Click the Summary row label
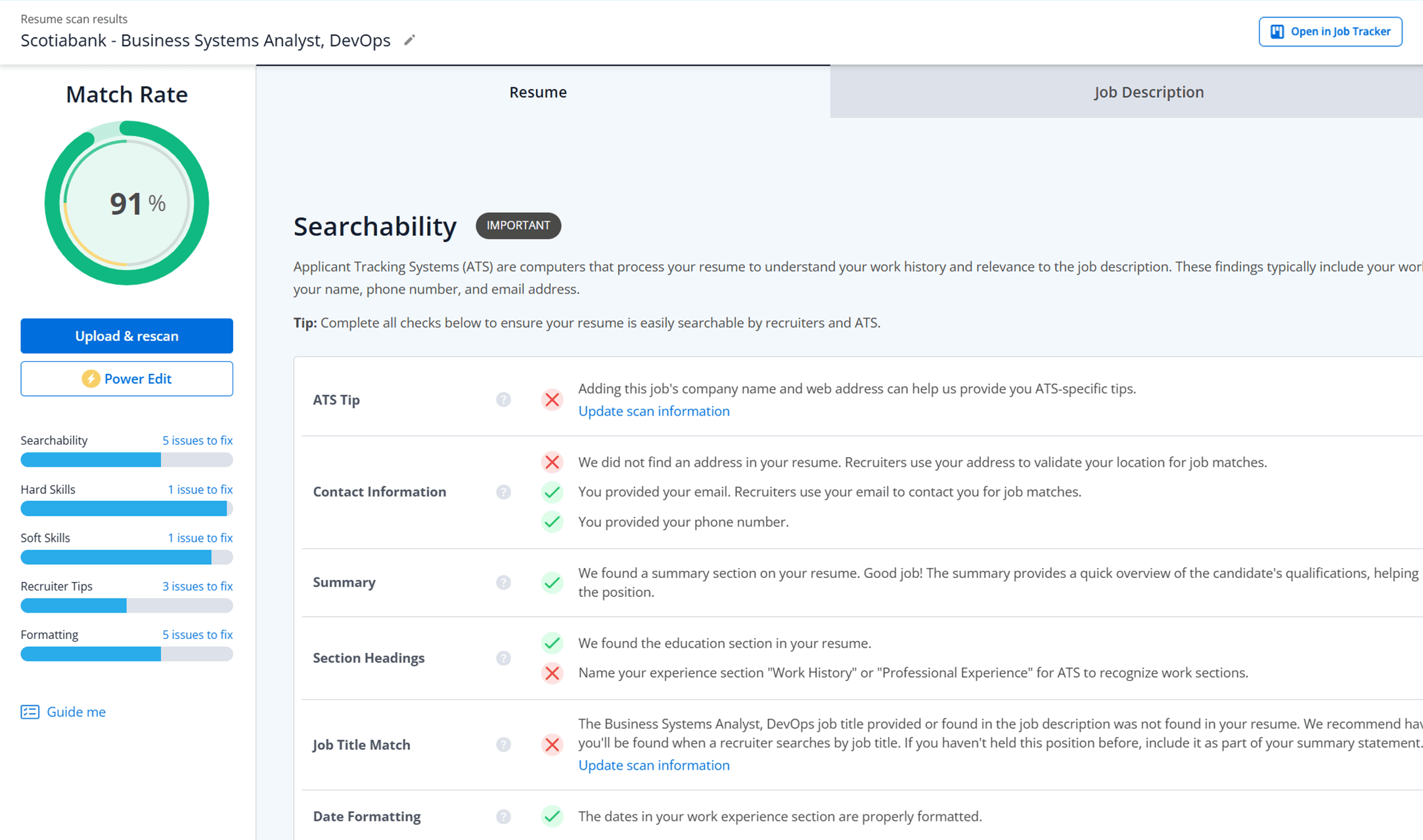 [x=344, y=583]
